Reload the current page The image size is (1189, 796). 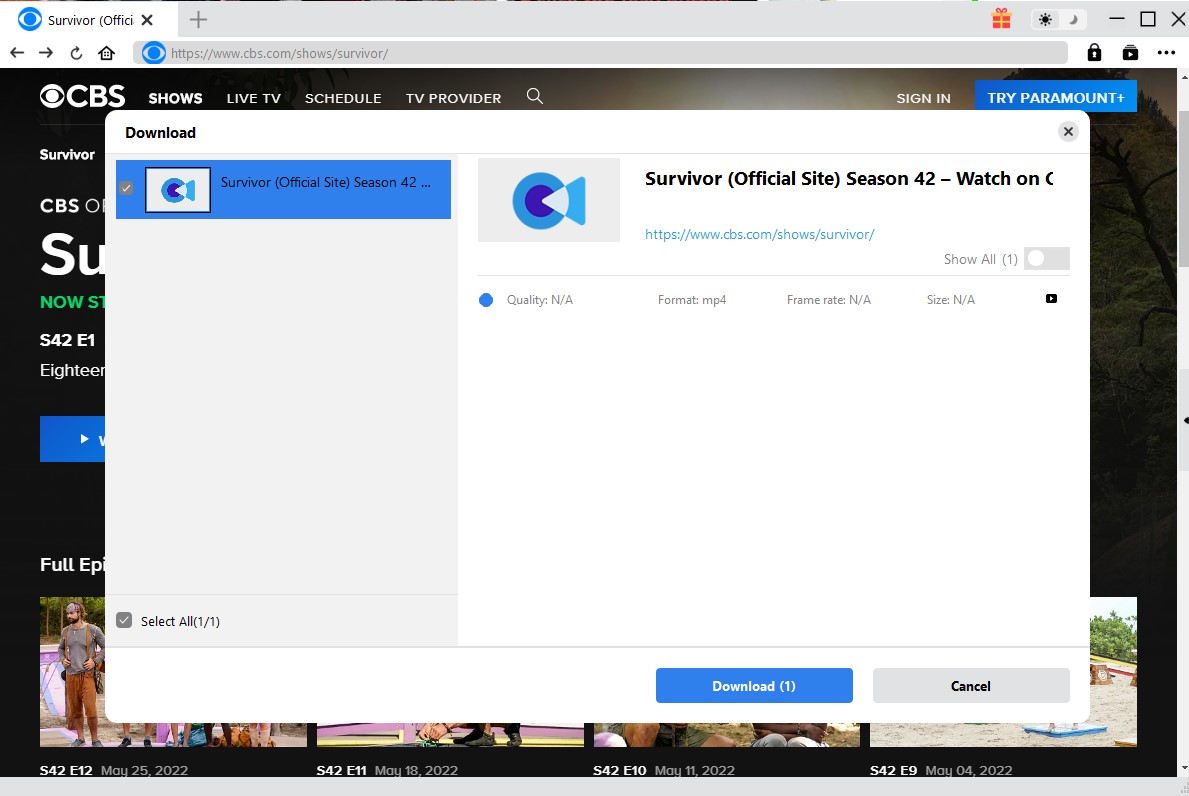point(76,53)
